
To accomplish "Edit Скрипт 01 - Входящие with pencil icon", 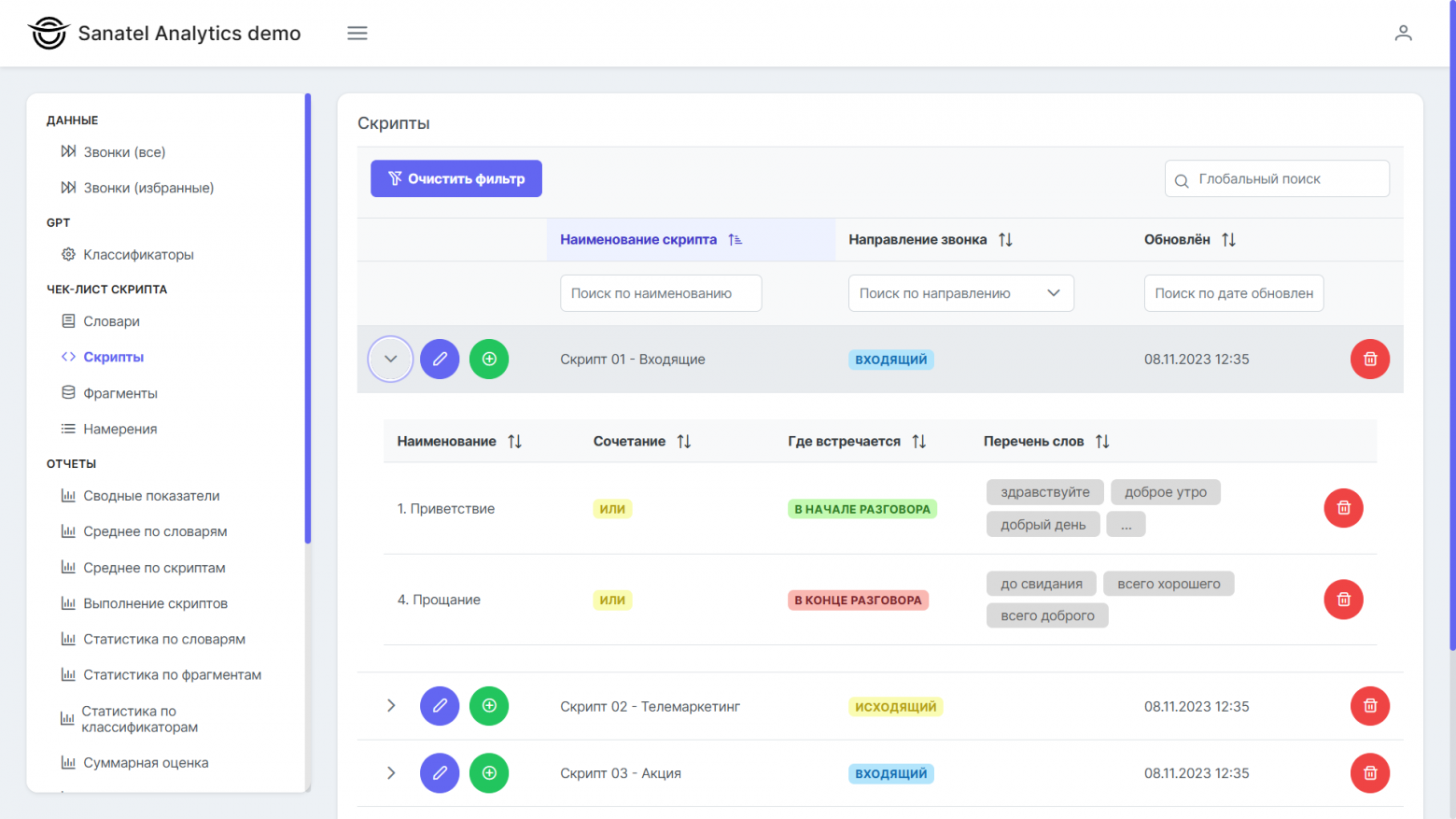I will coord(440,360).
